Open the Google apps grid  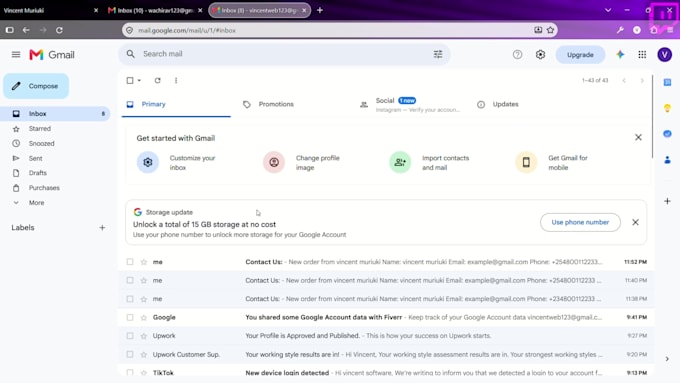click(x=642, y=55)
